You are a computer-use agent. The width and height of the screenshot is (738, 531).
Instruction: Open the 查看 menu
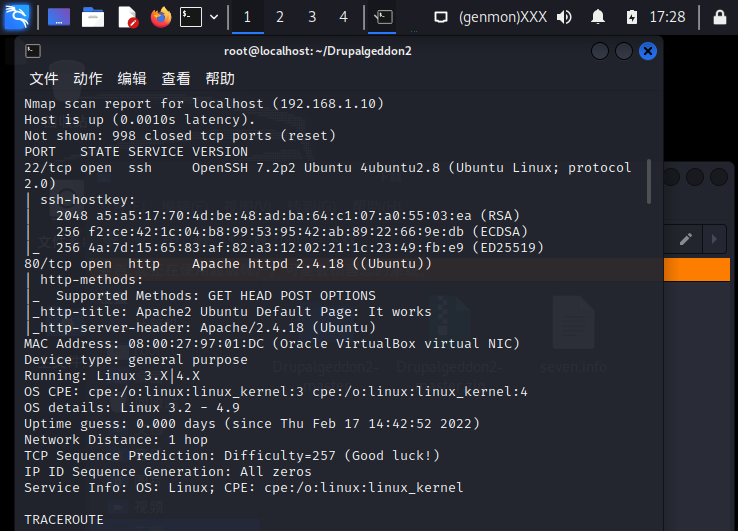click(176, 79)
